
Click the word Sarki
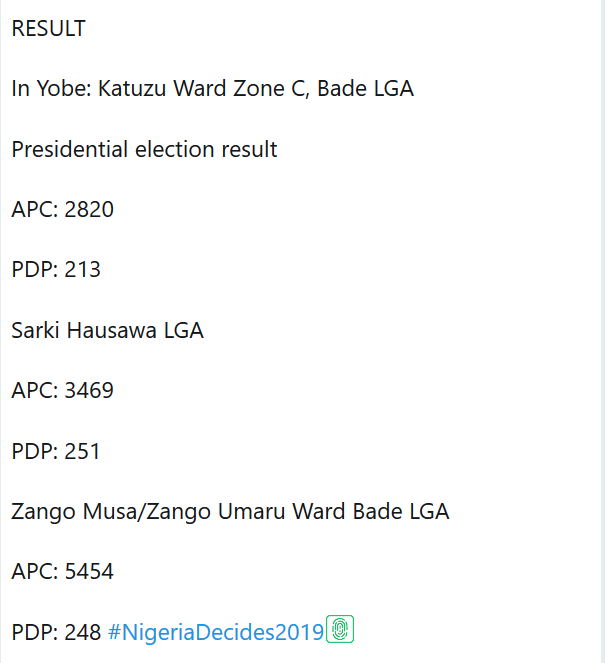click(35, 330)
